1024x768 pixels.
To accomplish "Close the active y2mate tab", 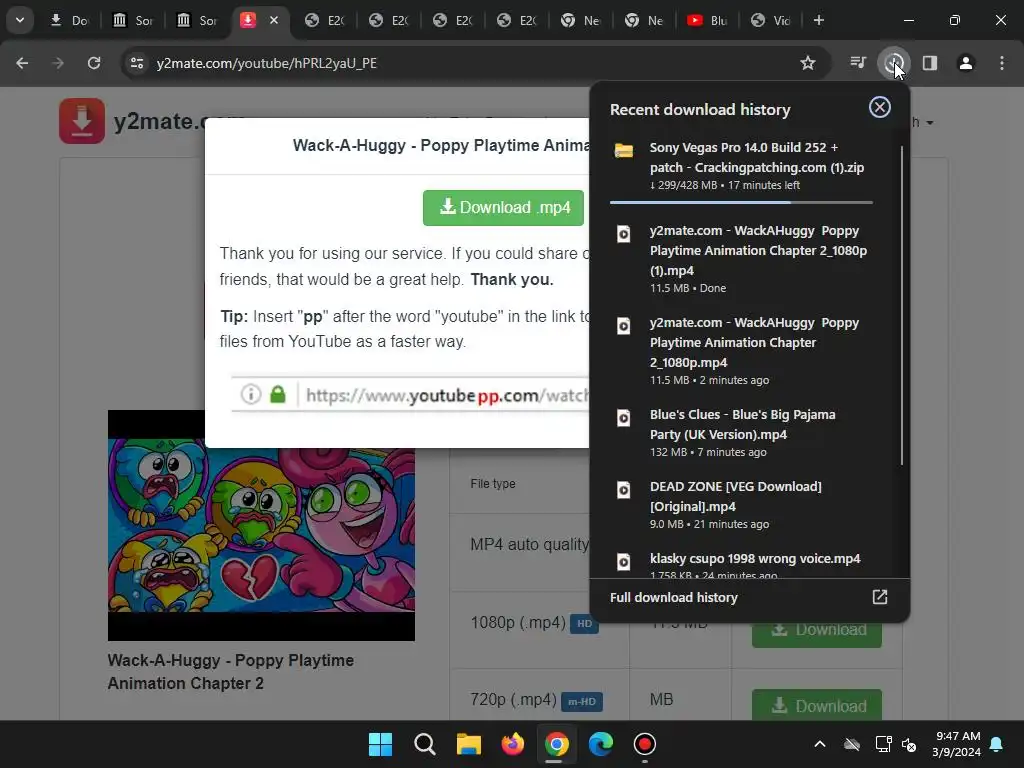I will click(x=274, y=20).
